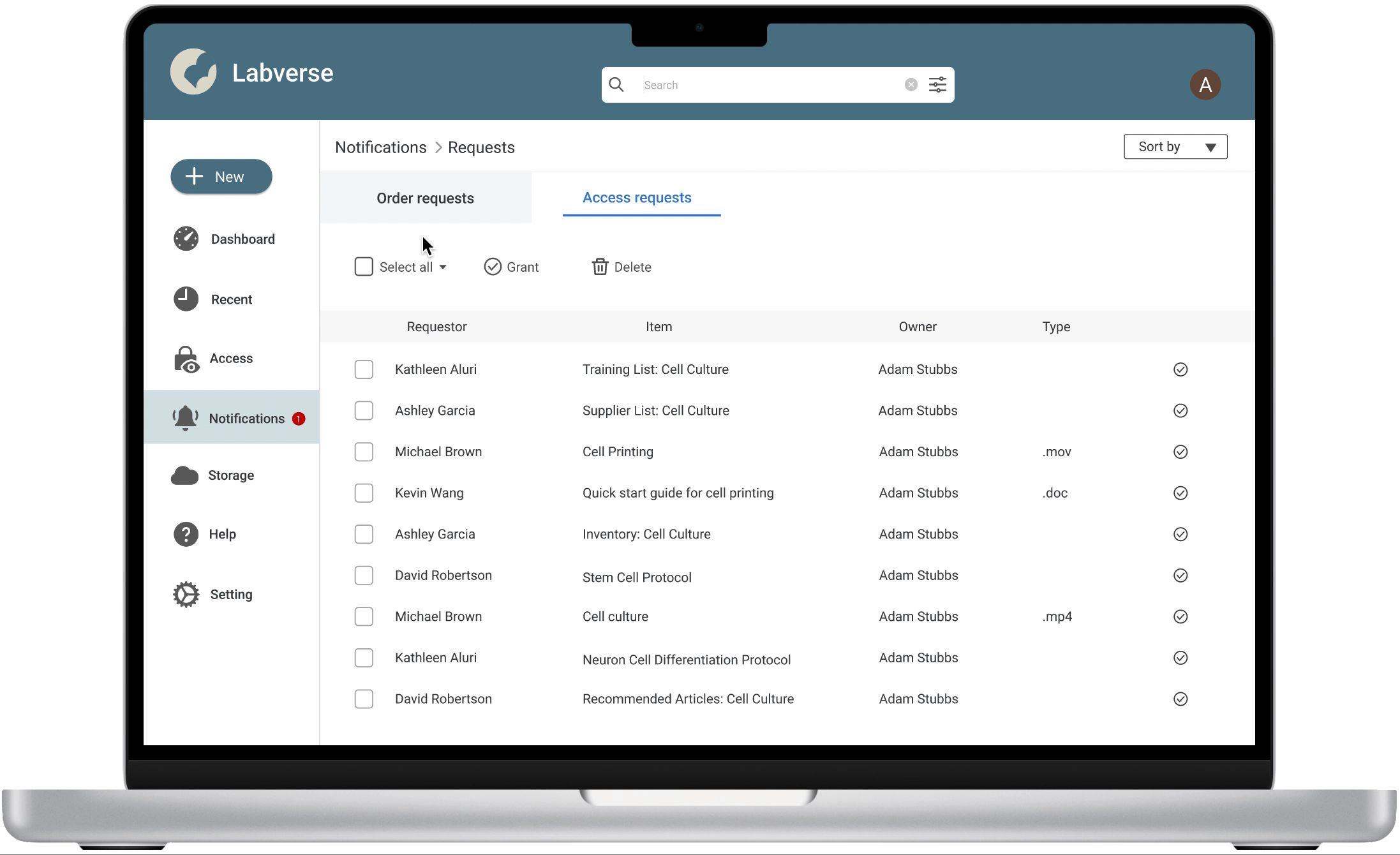
Task: Switch to the Order requests tab
Action: (425, 198)
